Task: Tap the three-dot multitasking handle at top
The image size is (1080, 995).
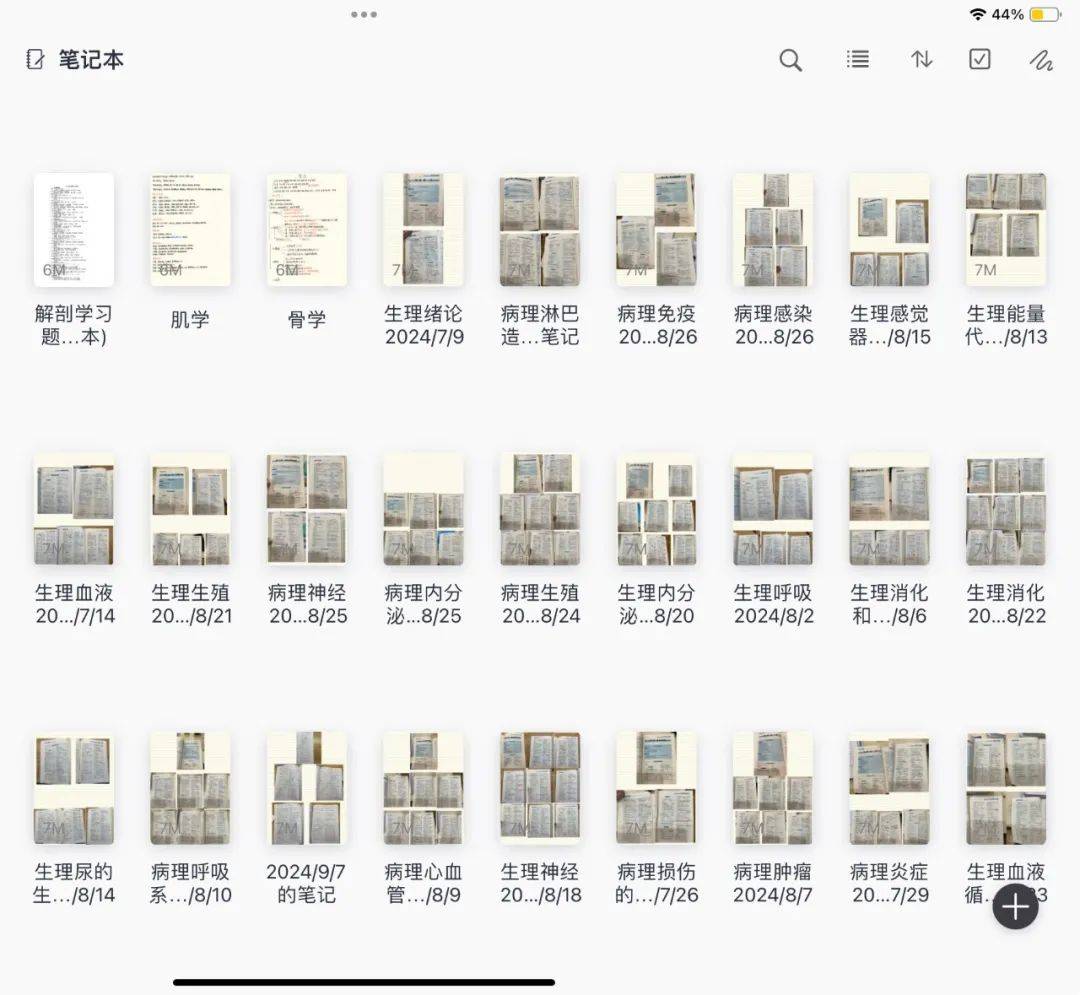Action: (364, 14)
